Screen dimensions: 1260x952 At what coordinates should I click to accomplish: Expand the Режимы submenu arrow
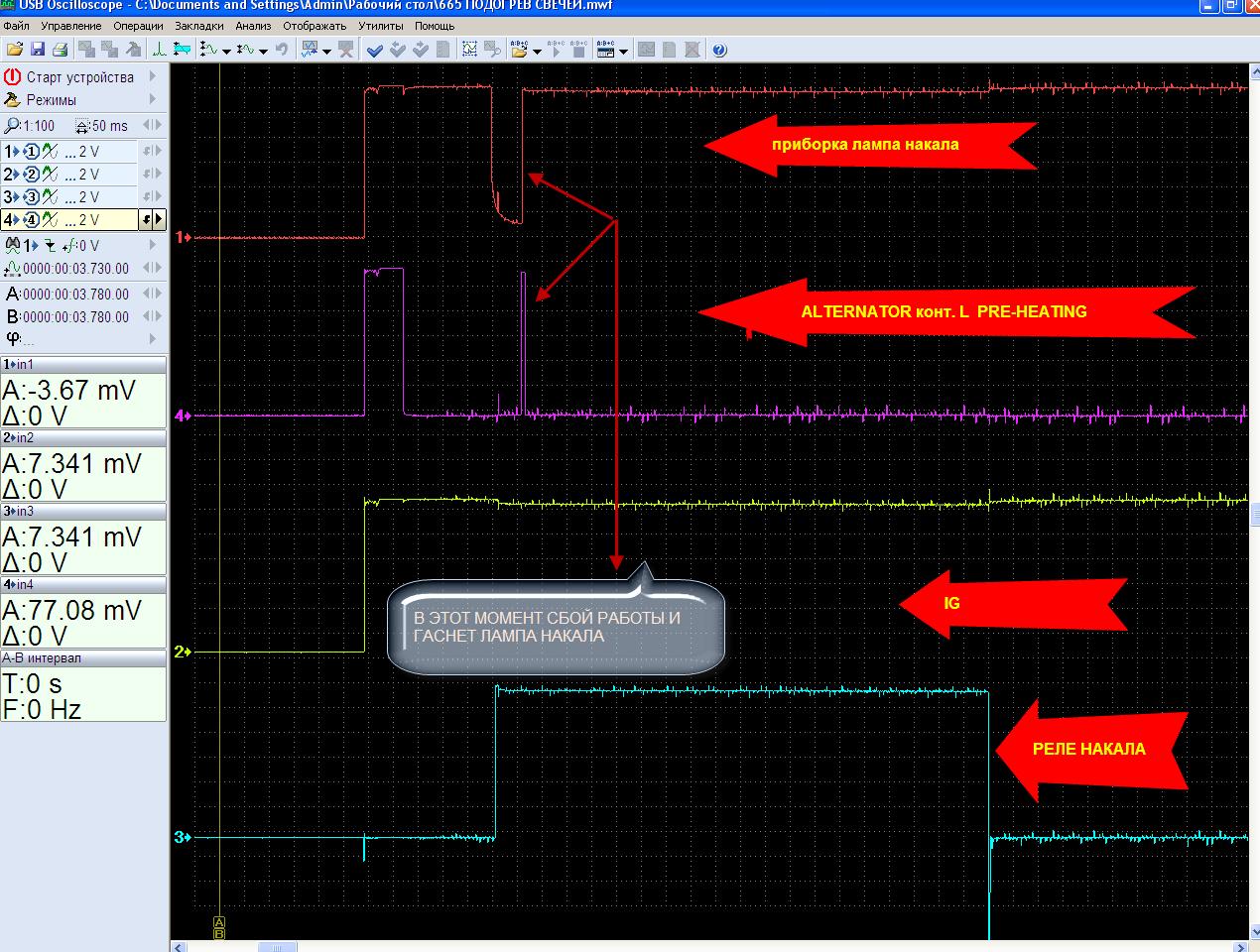(x=153, y=99)
